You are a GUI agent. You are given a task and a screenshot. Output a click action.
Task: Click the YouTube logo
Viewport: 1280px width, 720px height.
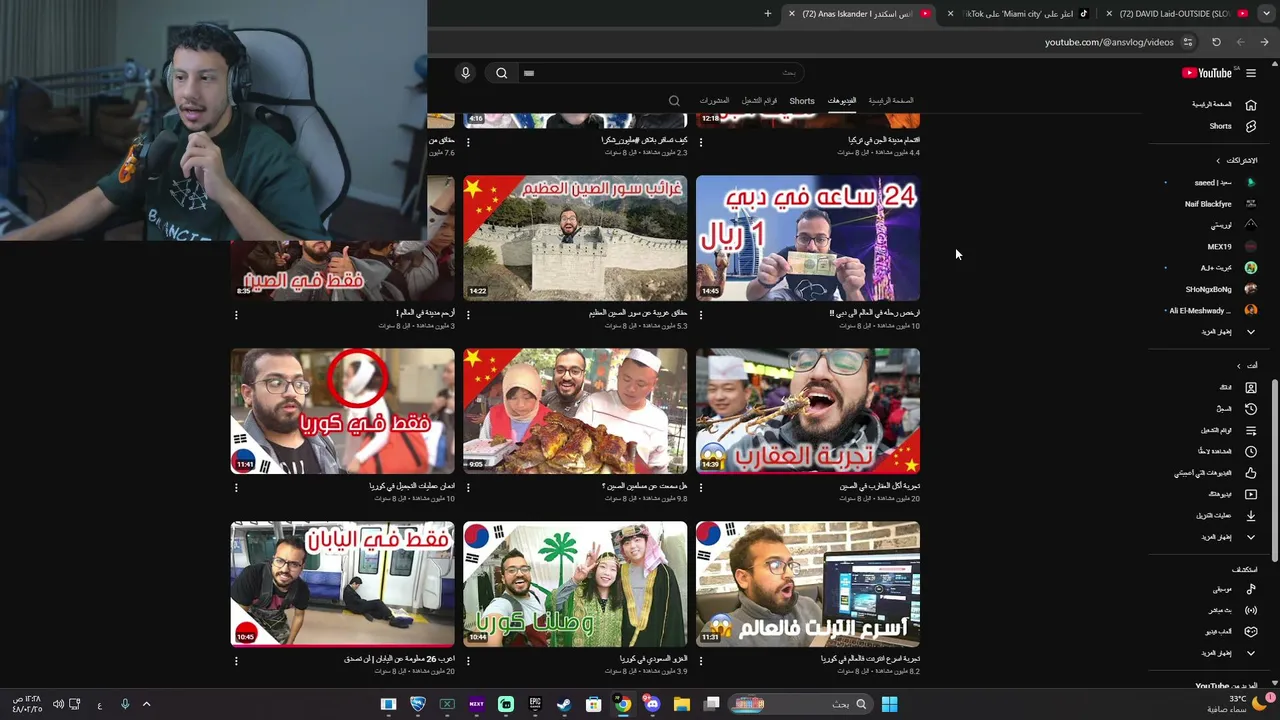pos(1207,73)
